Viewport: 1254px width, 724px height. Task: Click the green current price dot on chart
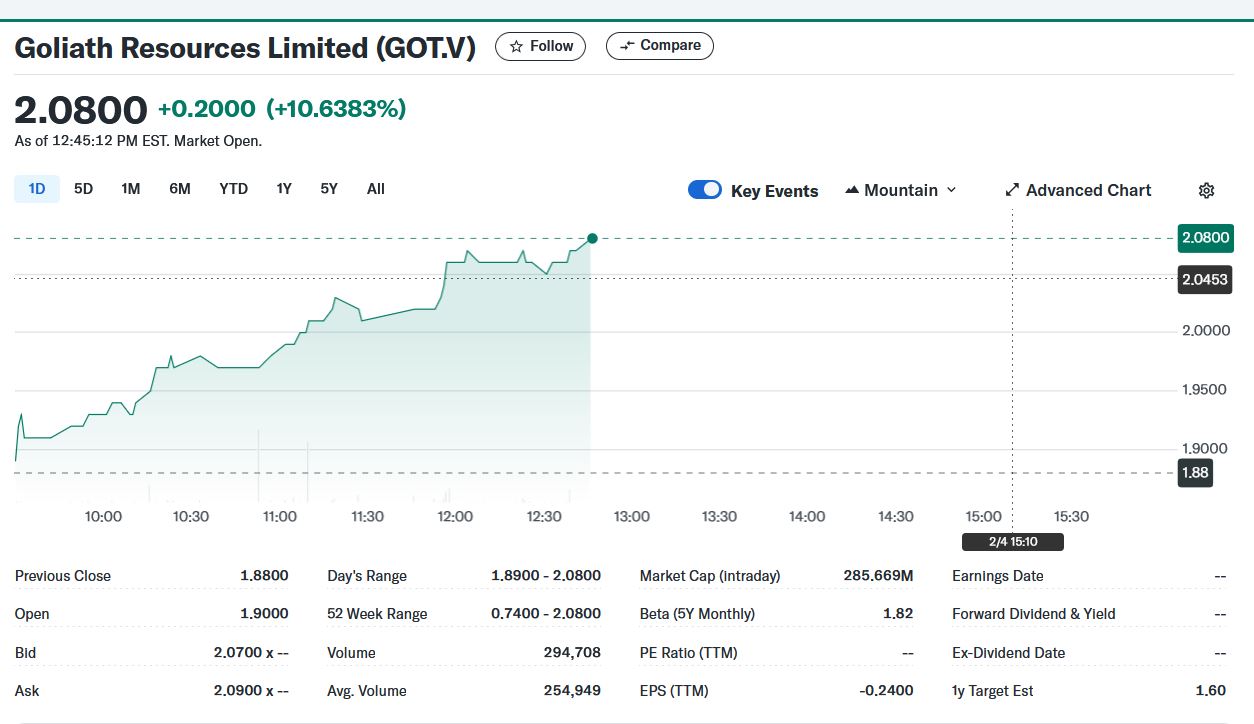coord(592,238)
